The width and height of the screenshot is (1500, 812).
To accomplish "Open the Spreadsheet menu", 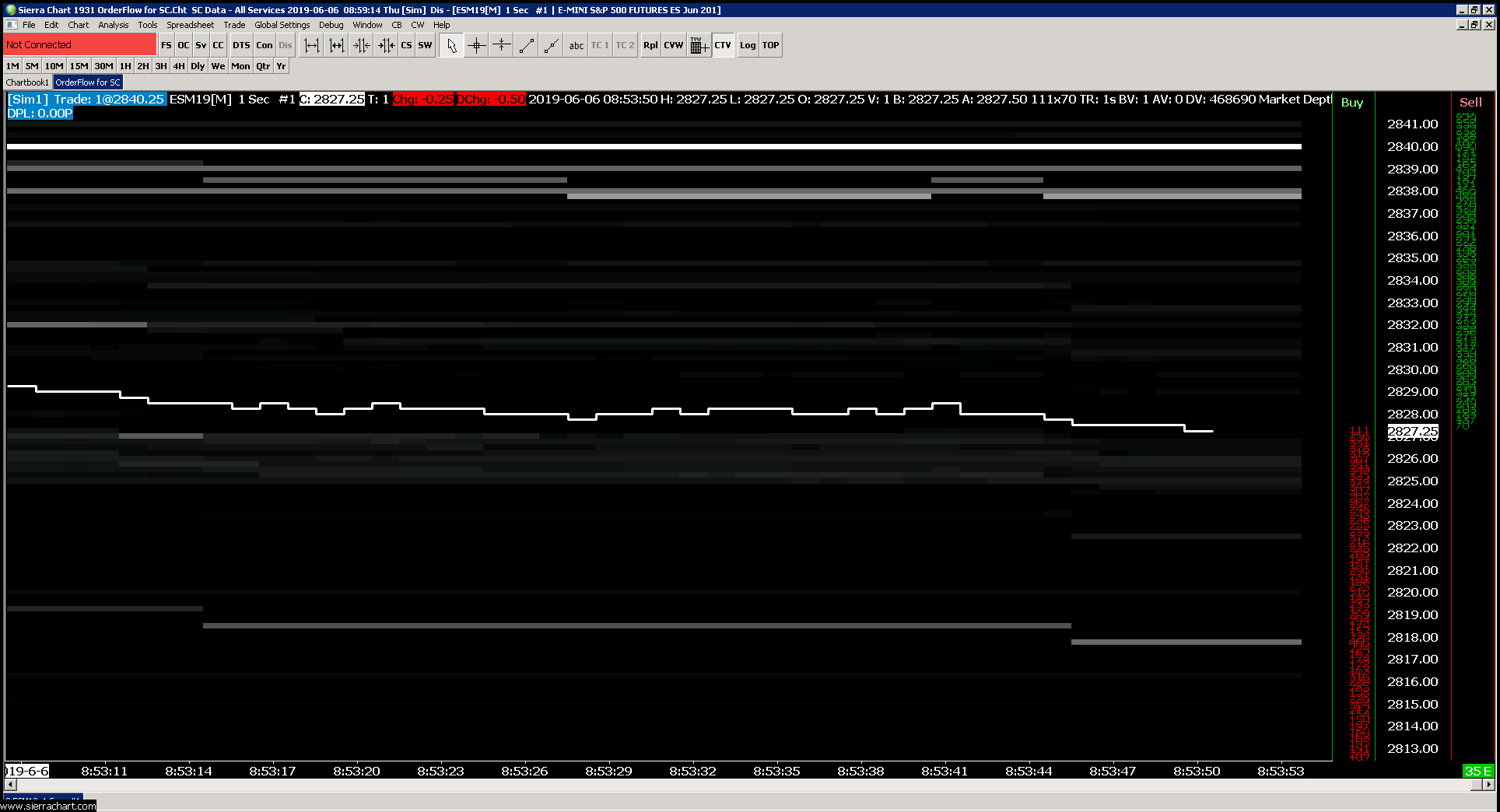I will pyautogui.click(x=190, y=25).
